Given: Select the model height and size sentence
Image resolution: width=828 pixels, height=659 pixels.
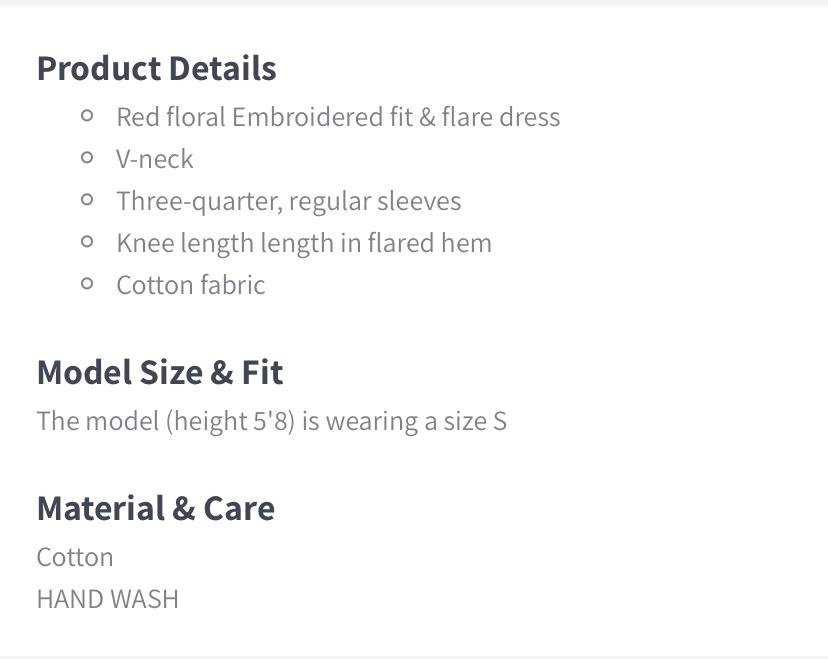Looking at the screenshot, I should (x=271, y=421).
